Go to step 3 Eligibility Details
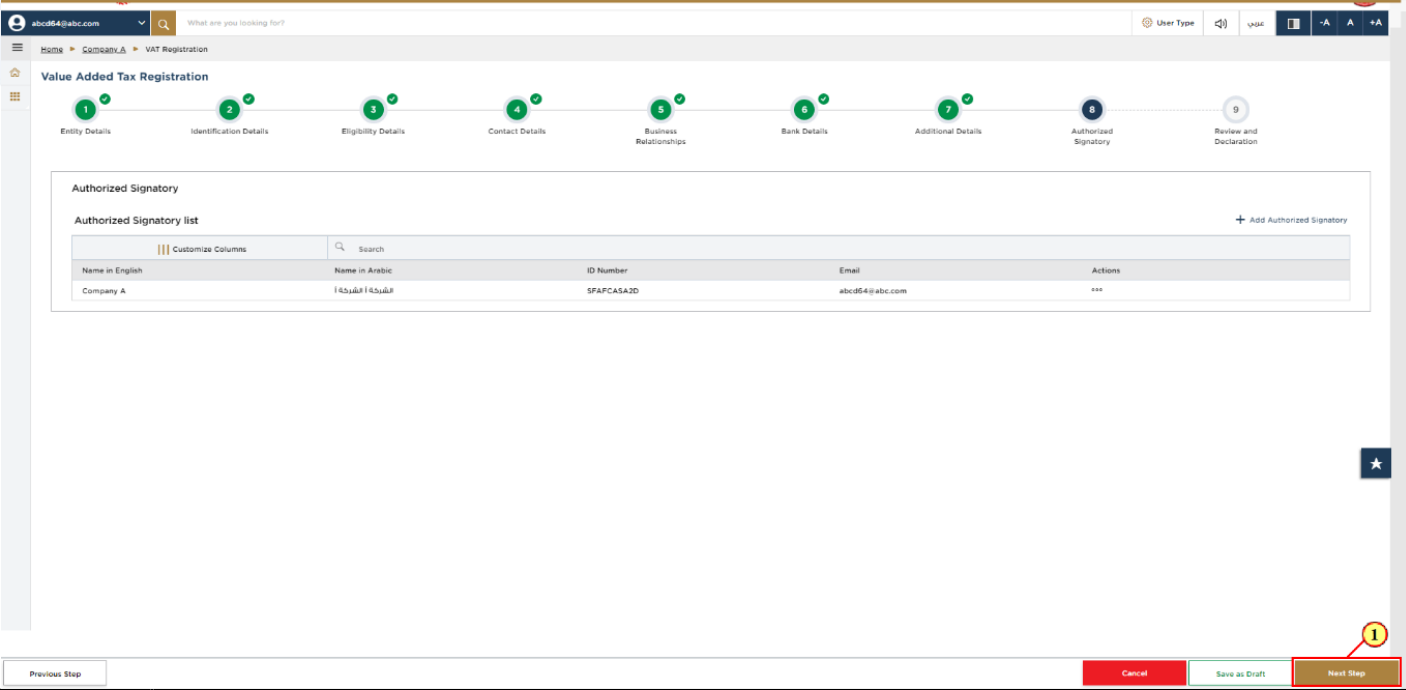 tap(373, 110)
